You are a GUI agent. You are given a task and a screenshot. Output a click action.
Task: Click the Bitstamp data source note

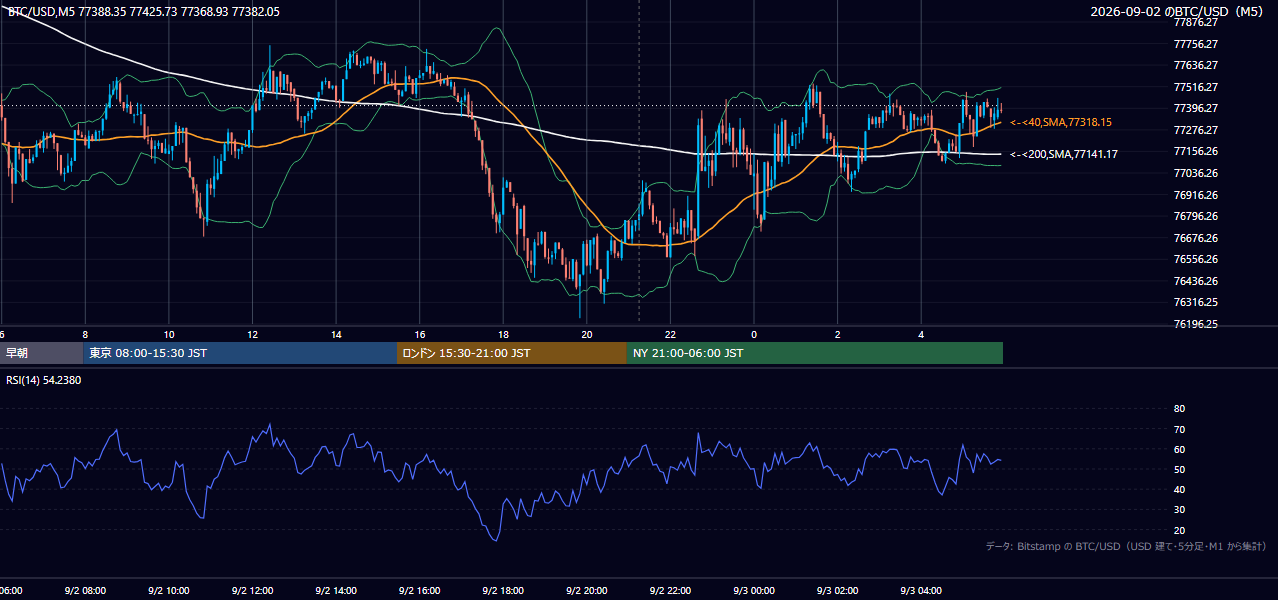(1126, 546)
